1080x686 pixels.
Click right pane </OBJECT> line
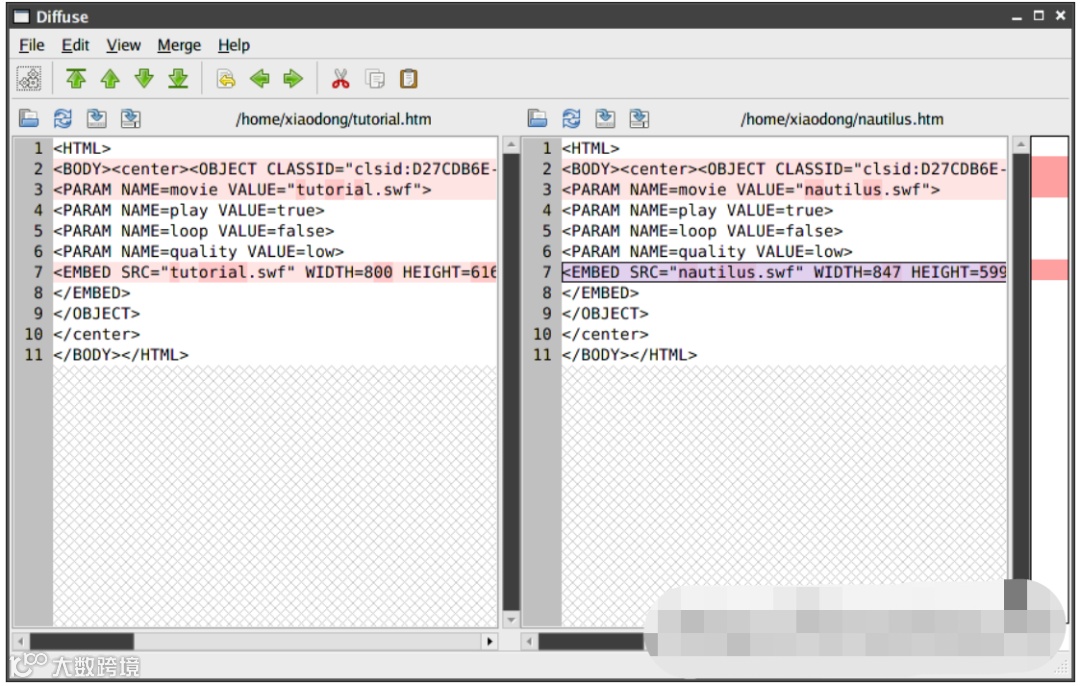point(784,313)
